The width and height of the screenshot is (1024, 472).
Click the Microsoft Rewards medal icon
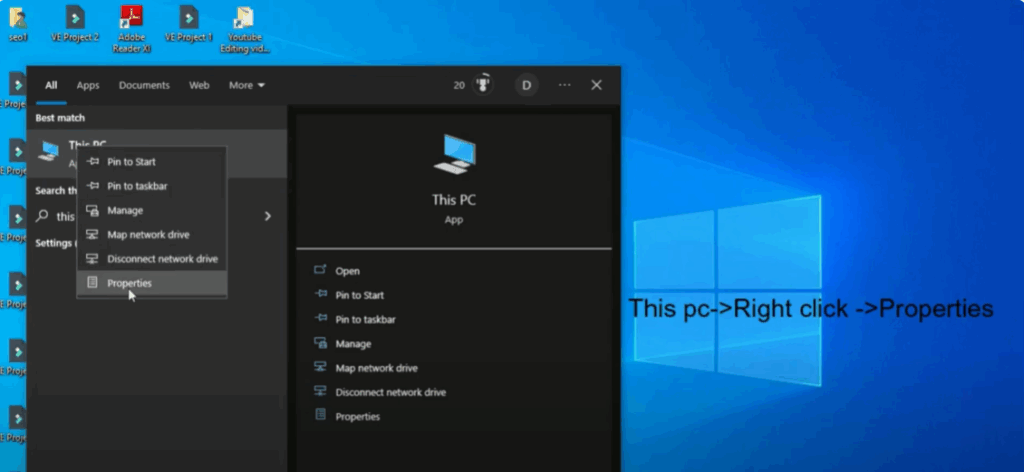(x=484, y=85)
